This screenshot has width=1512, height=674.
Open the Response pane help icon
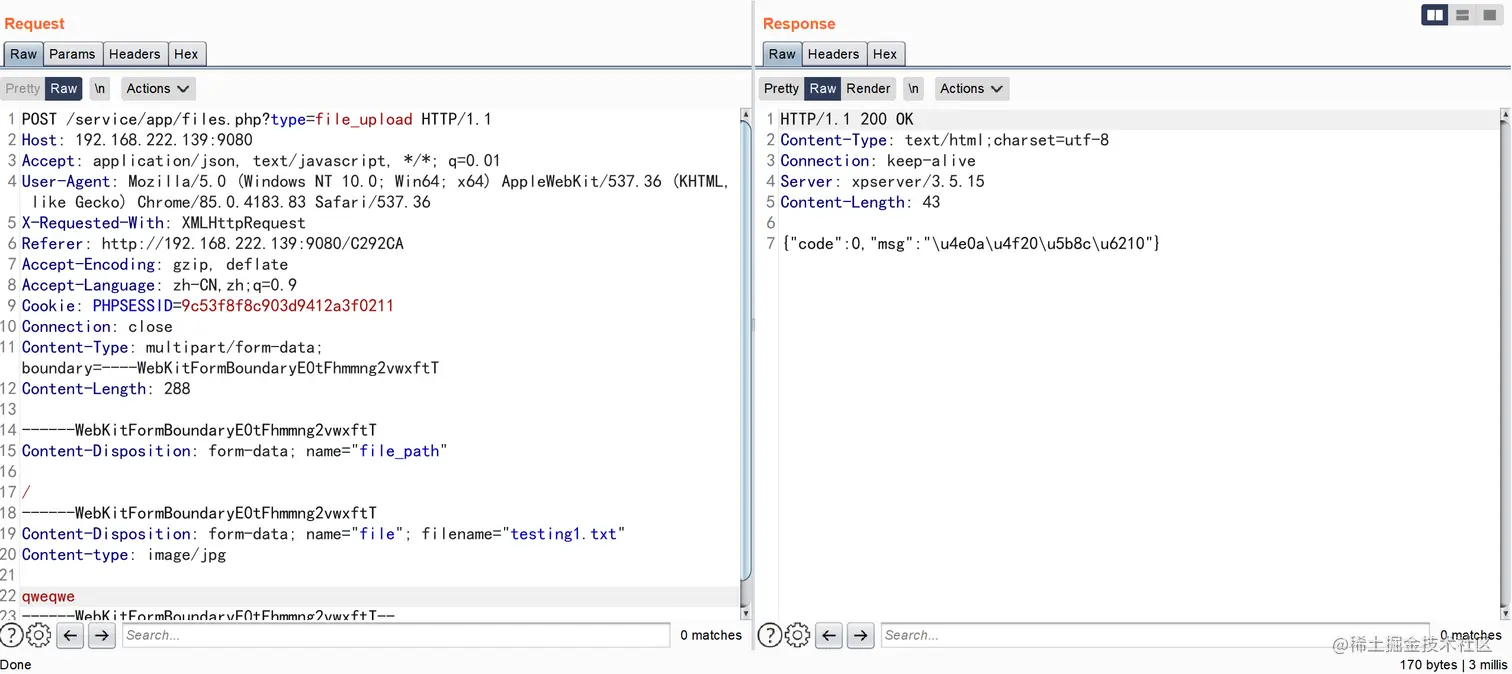coord(769,635)
